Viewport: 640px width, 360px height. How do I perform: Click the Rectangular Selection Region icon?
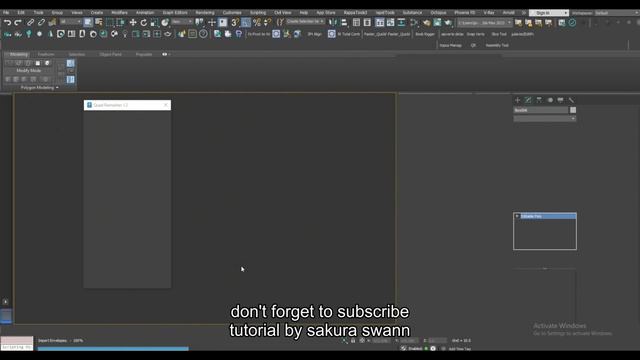tap(110, 22)
